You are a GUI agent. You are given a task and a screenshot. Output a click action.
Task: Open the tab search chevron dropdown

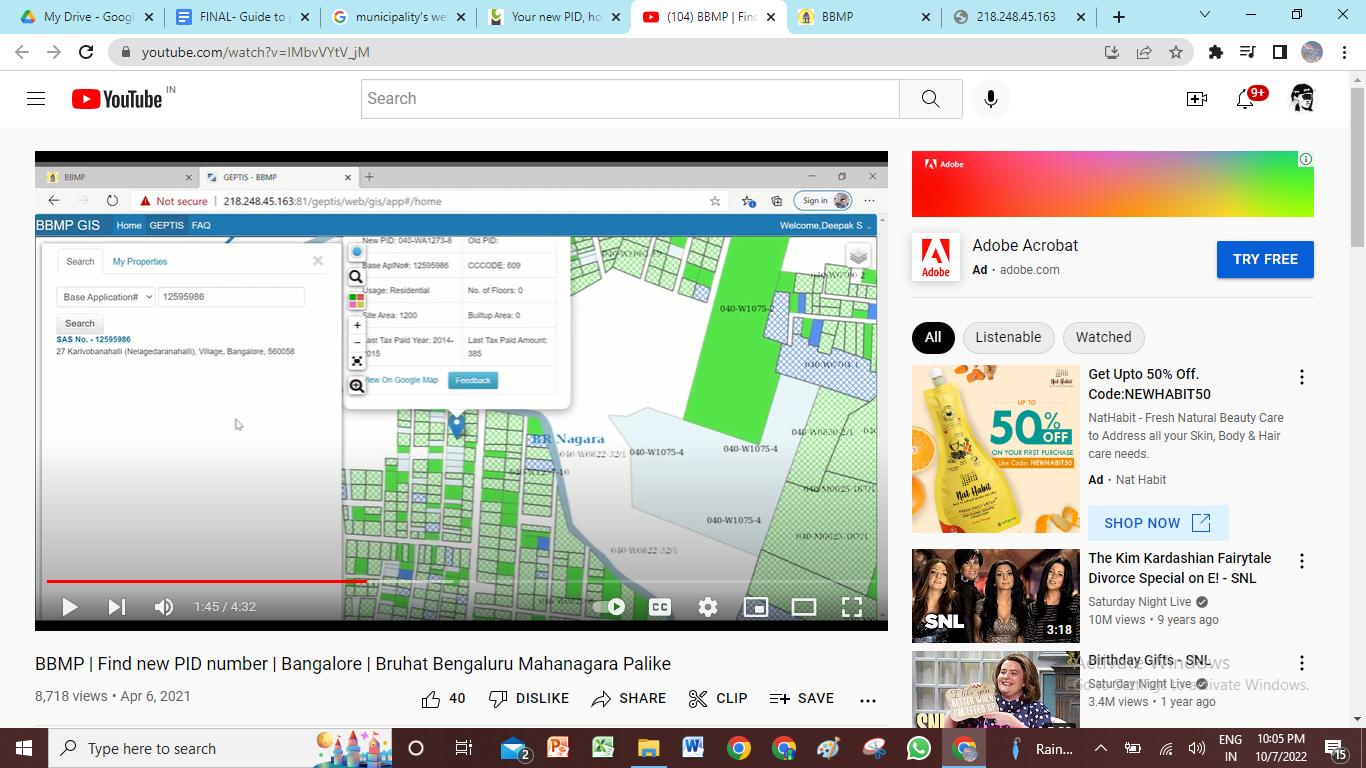pyautogui.click(x=1205, y=15)
